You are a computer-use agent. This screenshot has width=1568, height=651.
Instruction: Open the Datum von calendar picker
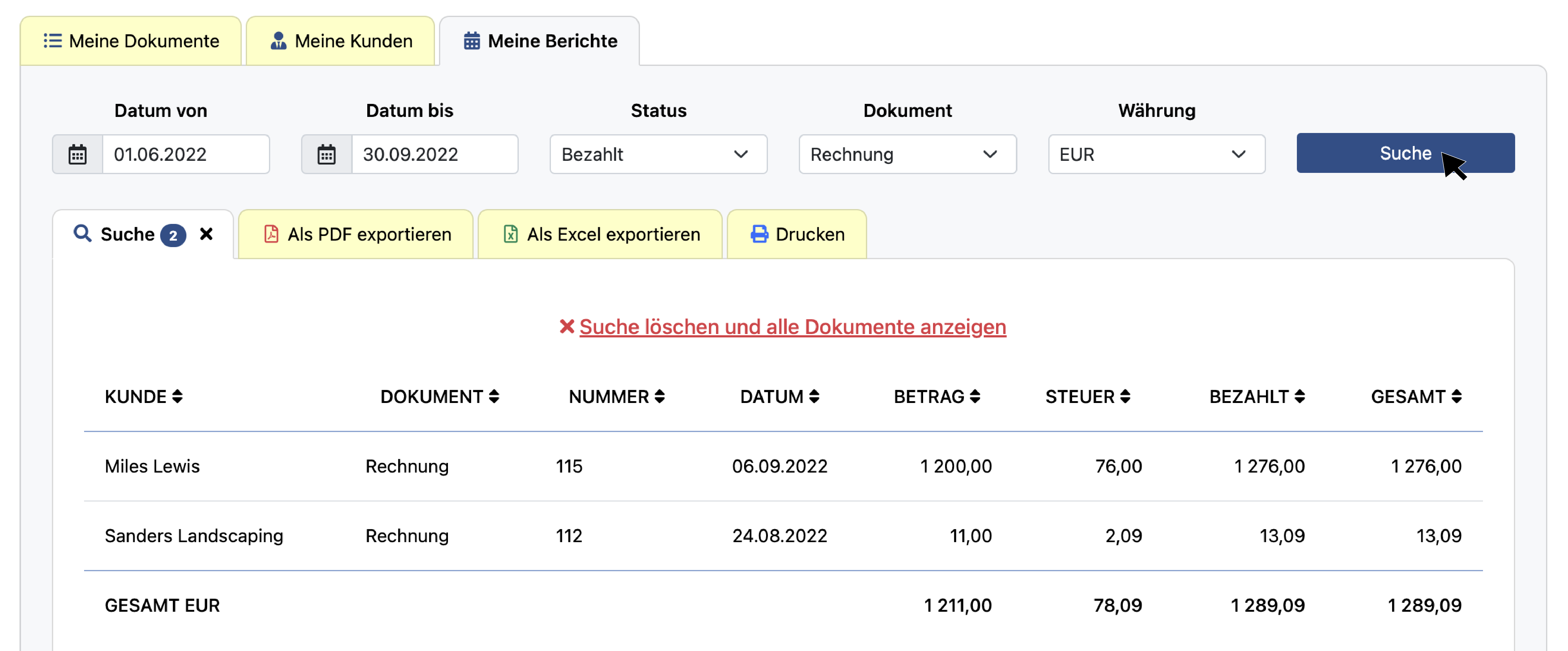pyautogui.click(x=77, y=154)
